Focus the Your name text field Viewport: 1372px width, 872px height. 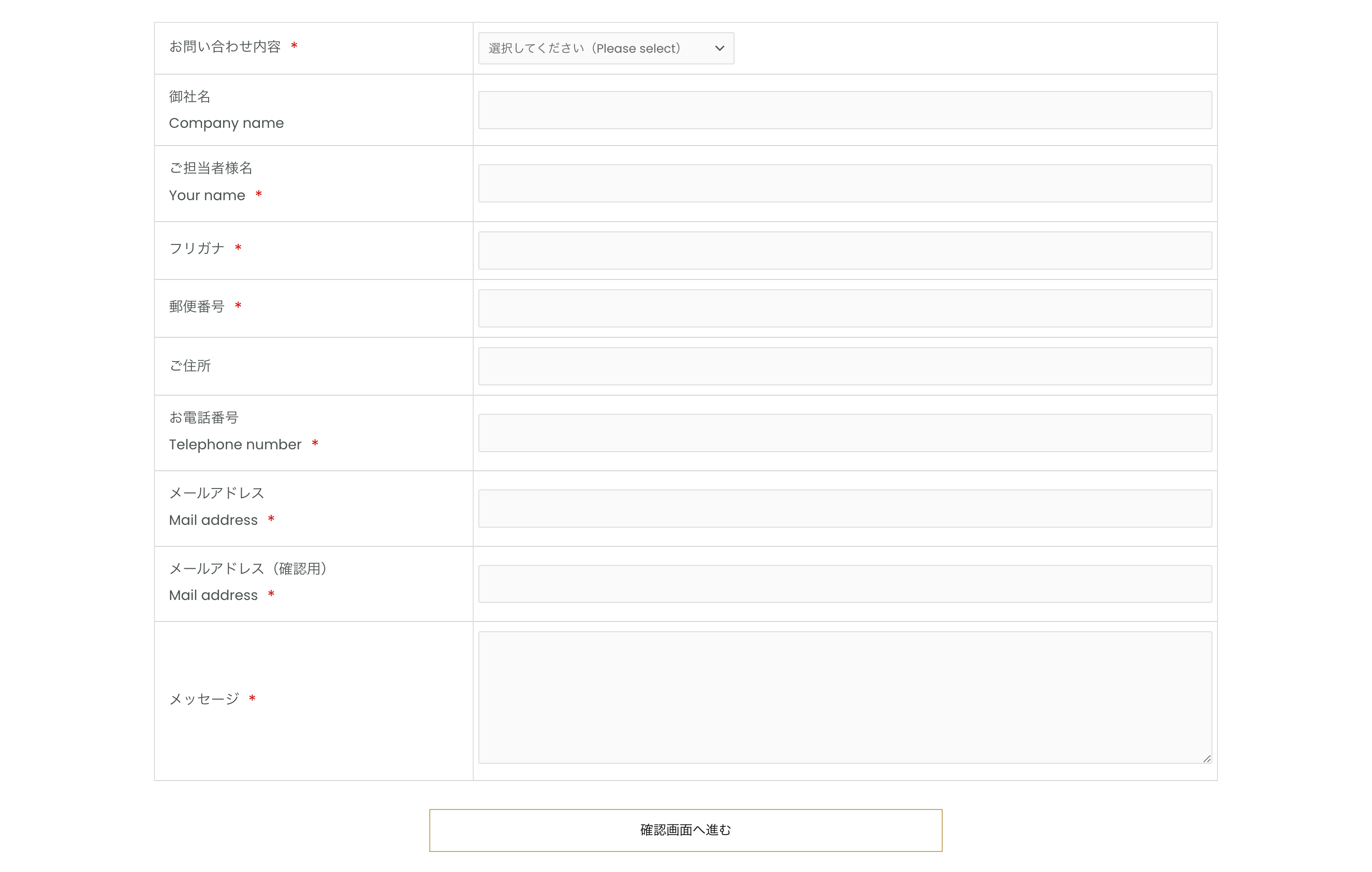[844, 183]
